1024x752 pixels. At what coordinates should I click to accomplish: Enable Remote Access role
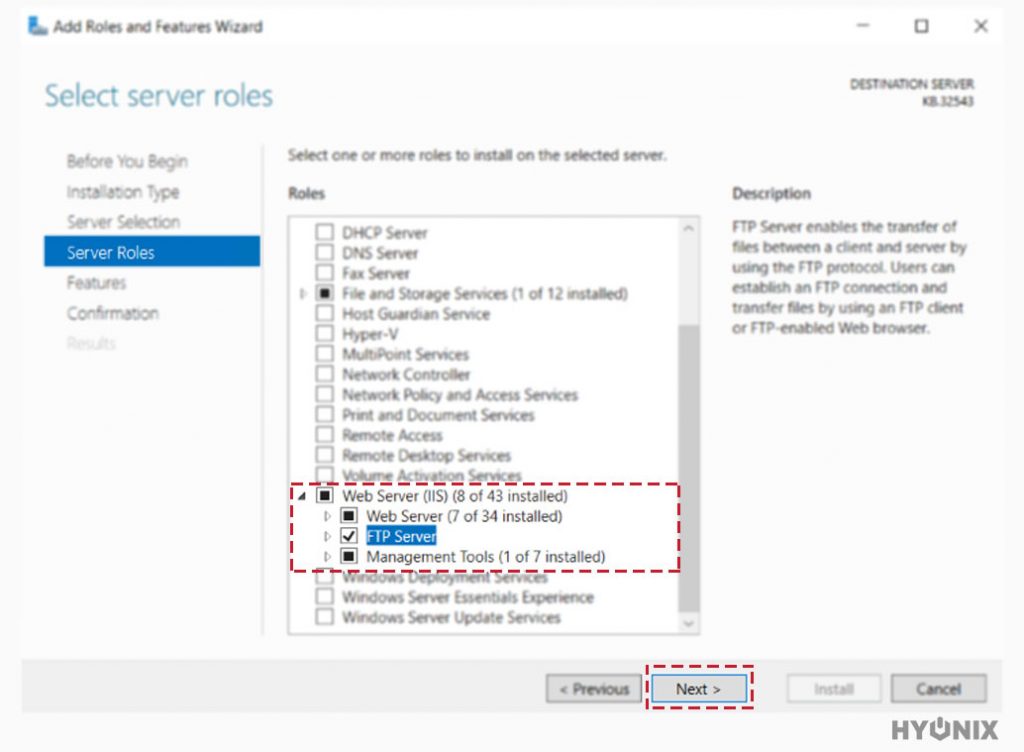[x=325, y=435]
